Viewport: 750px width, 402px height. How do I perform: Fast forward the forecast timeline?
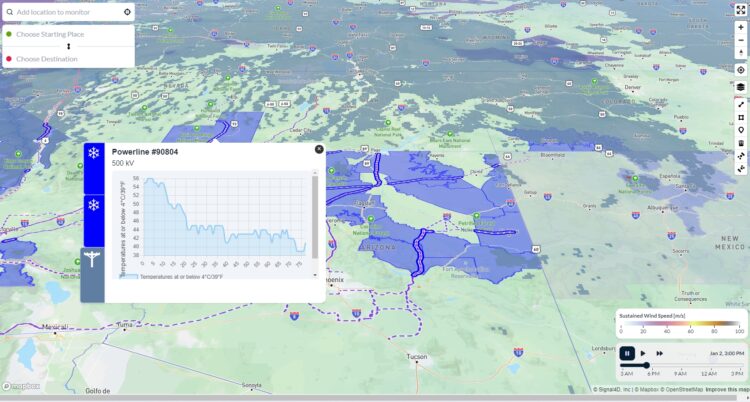pyautogui.click(x=660, y=353)
